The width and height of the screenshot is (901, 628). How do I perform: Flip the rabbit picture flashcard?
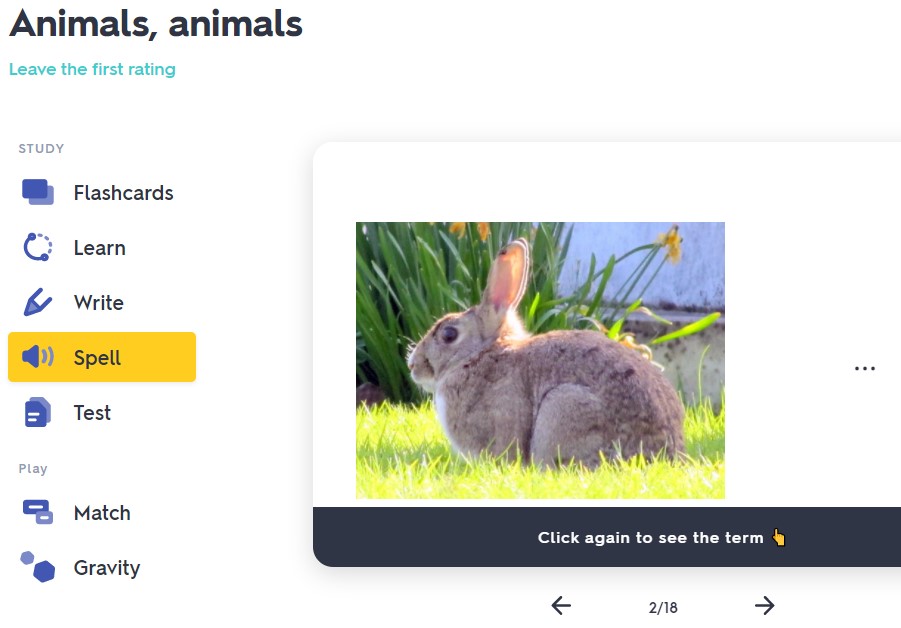point(540,360)
